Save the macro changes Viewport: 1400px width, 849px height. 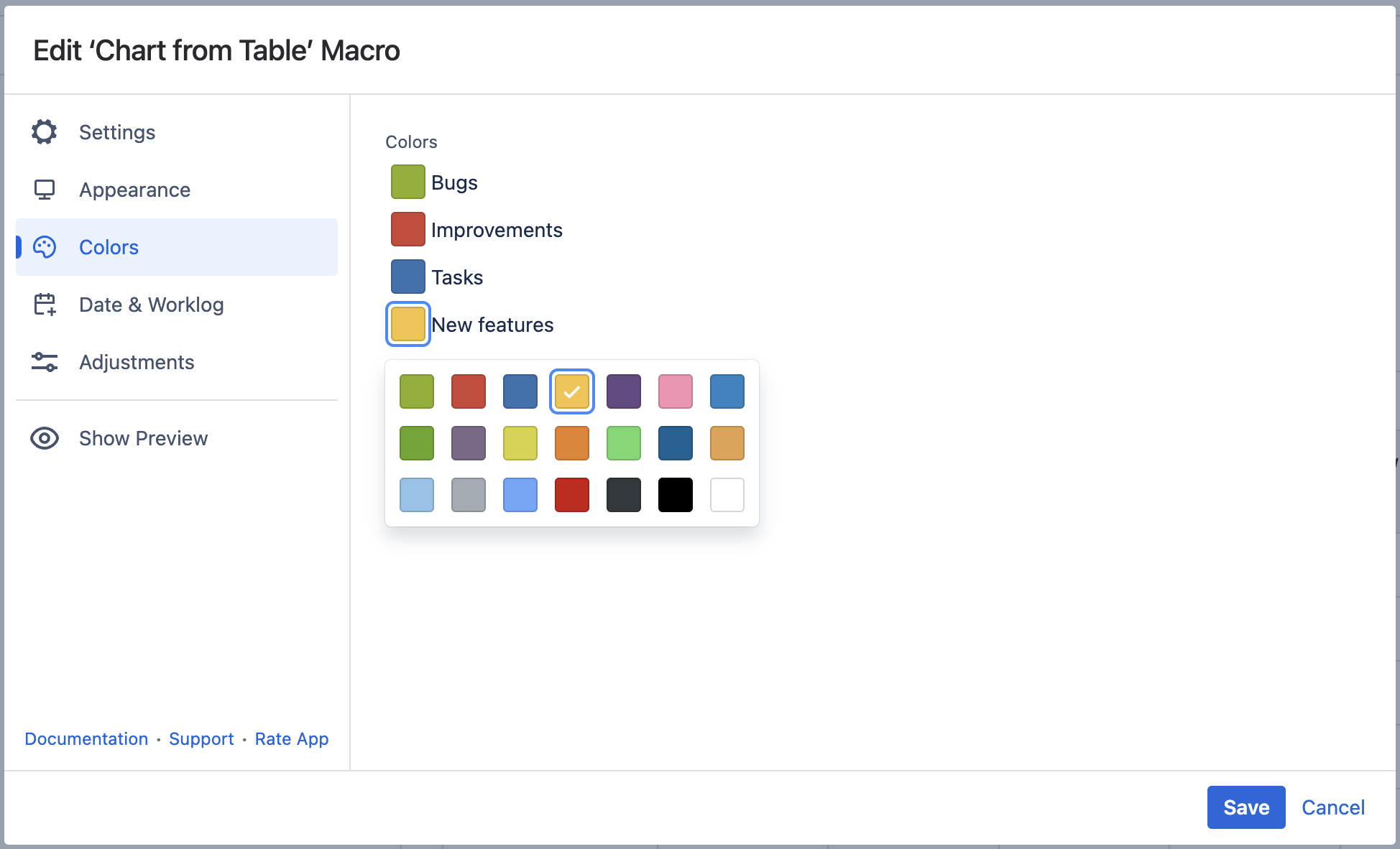(x=1245, y=807)
